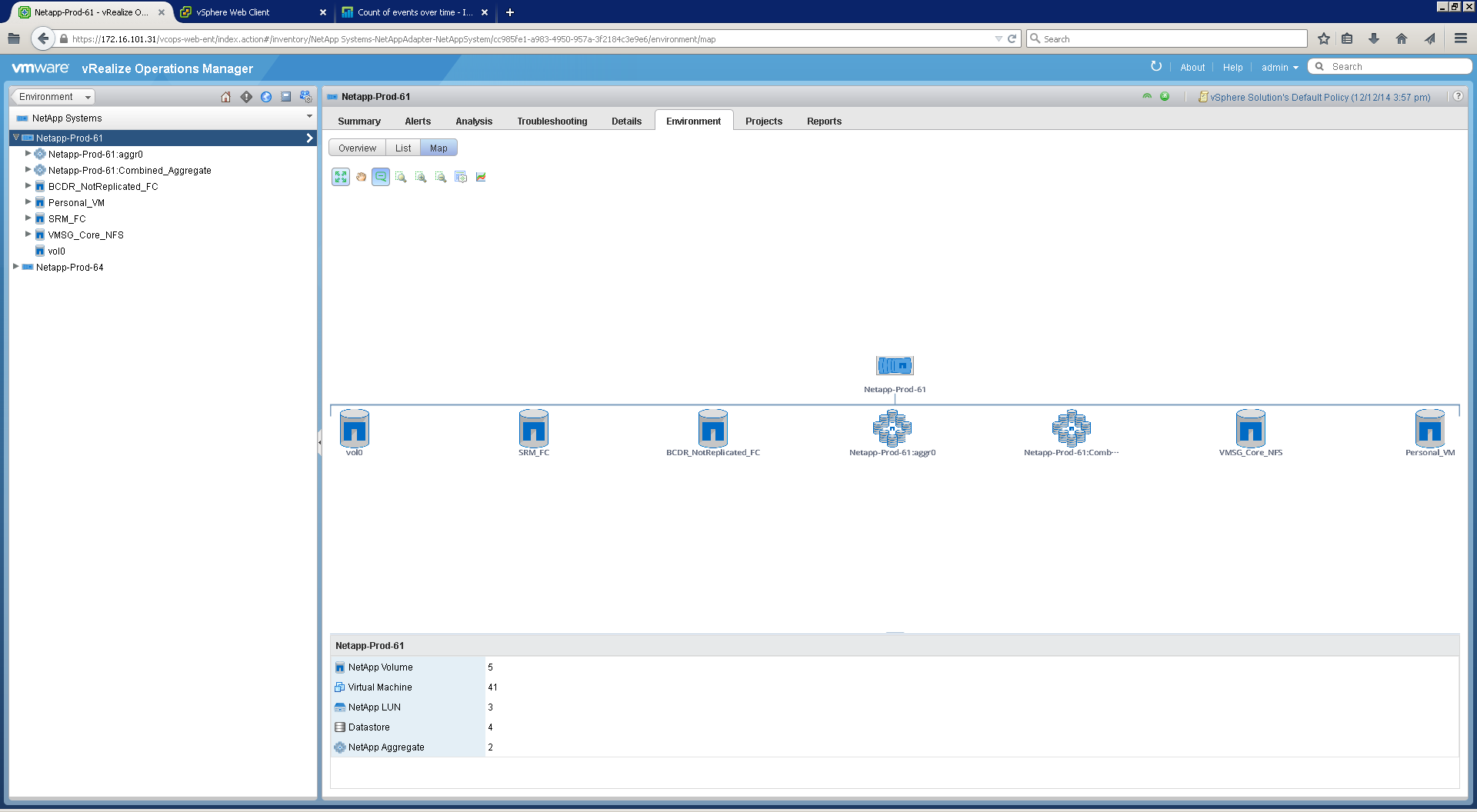The image size is (1477, 812).
Task: Click the Home icon in the left panel
Action: 225,97
